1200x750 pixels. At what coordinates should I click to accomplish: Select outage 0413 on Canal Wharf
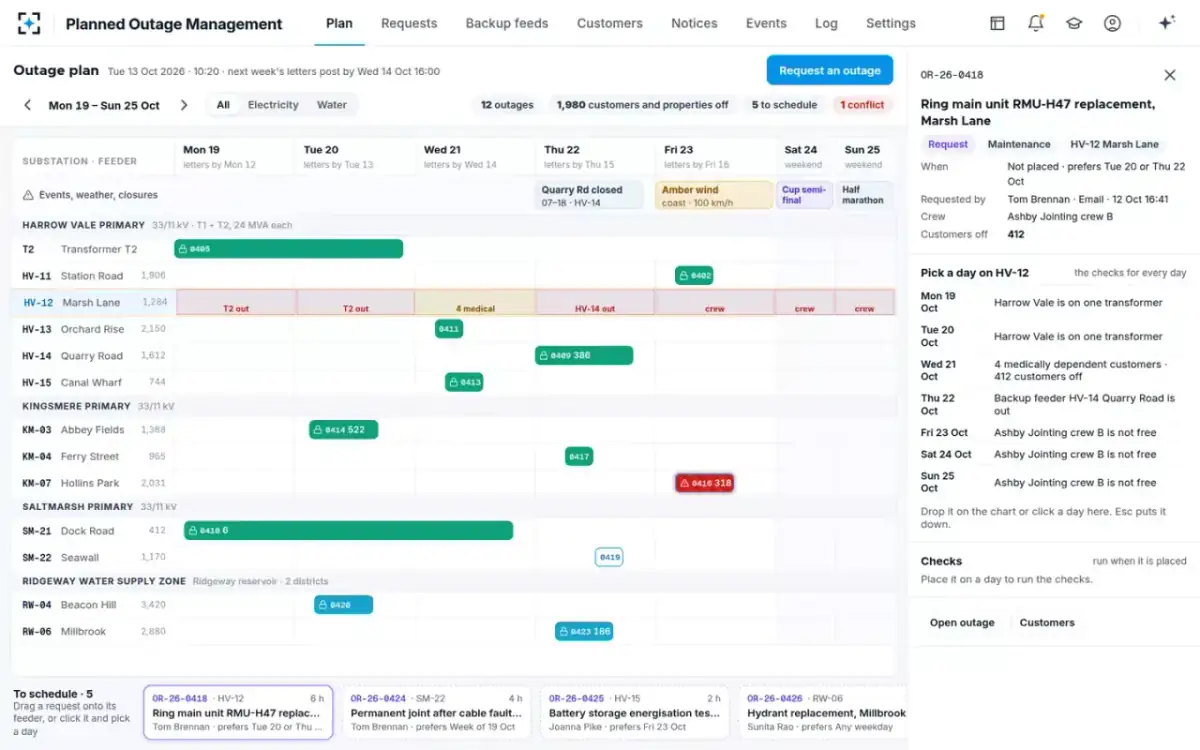tap(464, 382)
